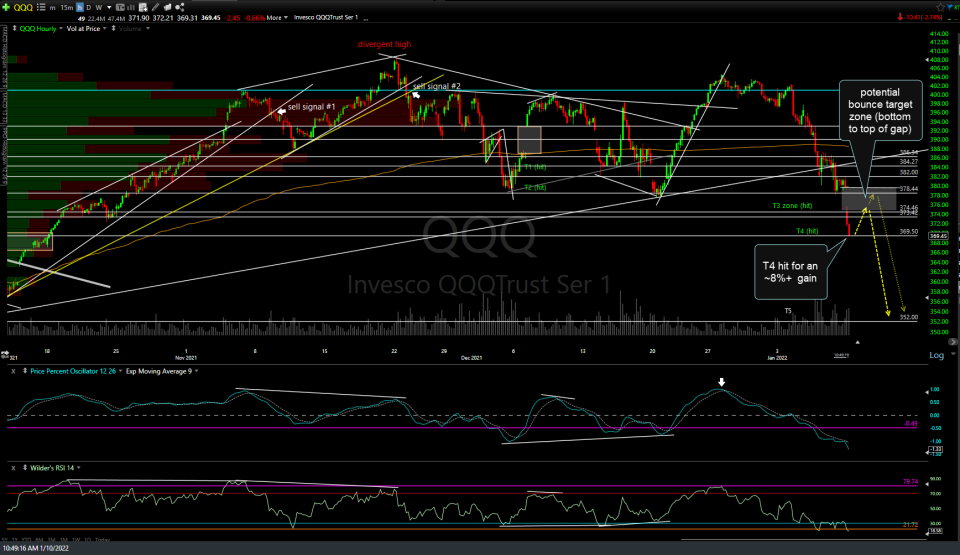This screenshot has height=555, width=960.
Task: Click the 79.74 RSI overbought level label
Action: tap(910, 481)
